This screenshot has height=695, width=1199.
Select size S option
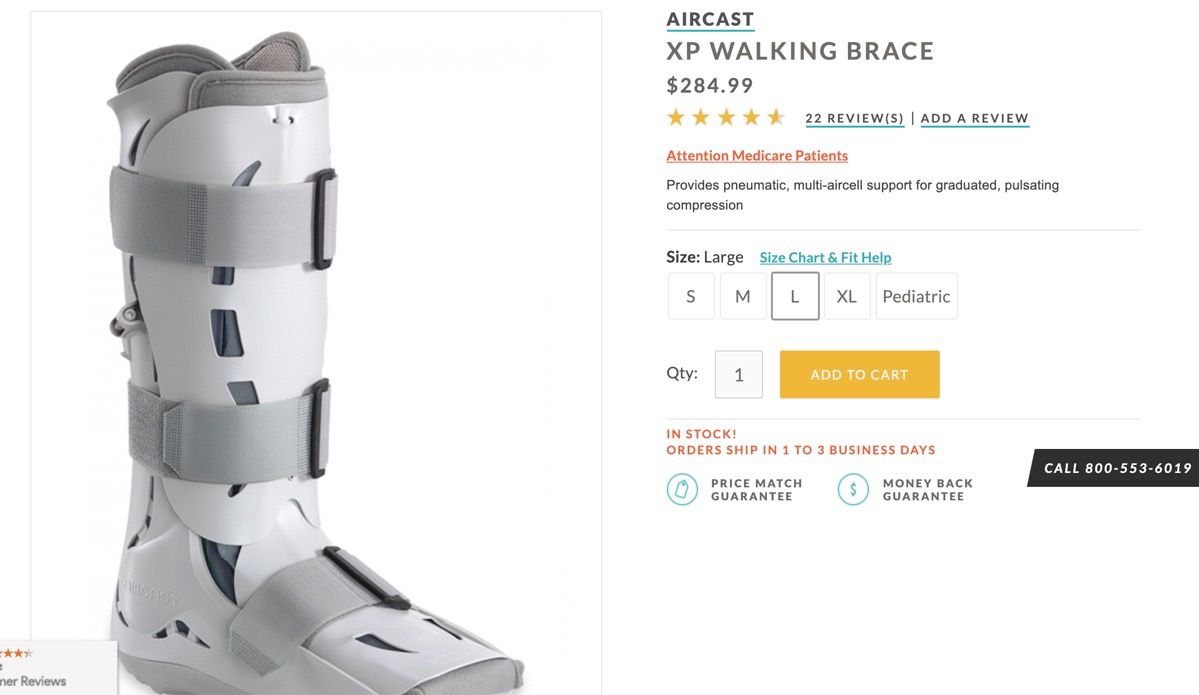(691, 296)
